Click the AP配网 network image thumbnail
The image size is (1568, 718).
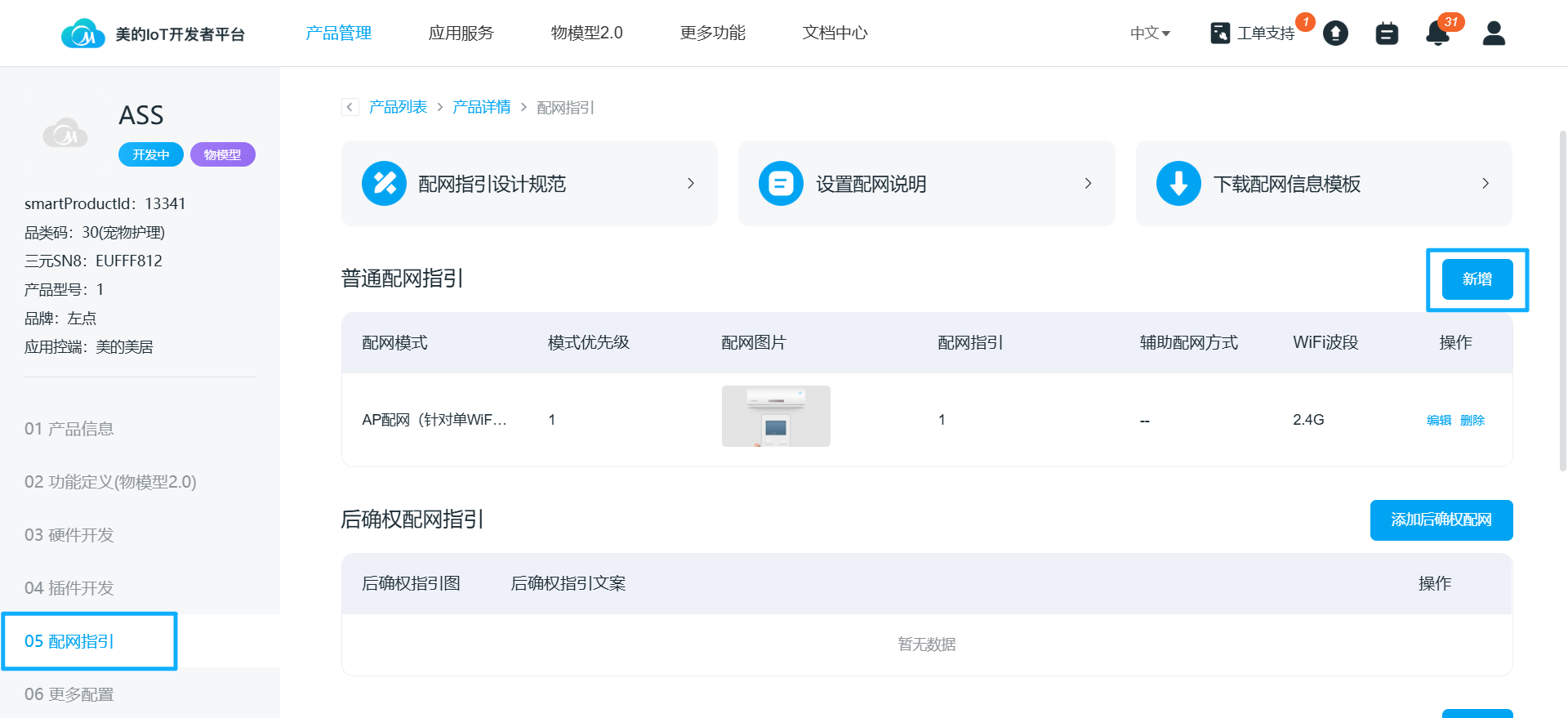(x=776, y=417)
